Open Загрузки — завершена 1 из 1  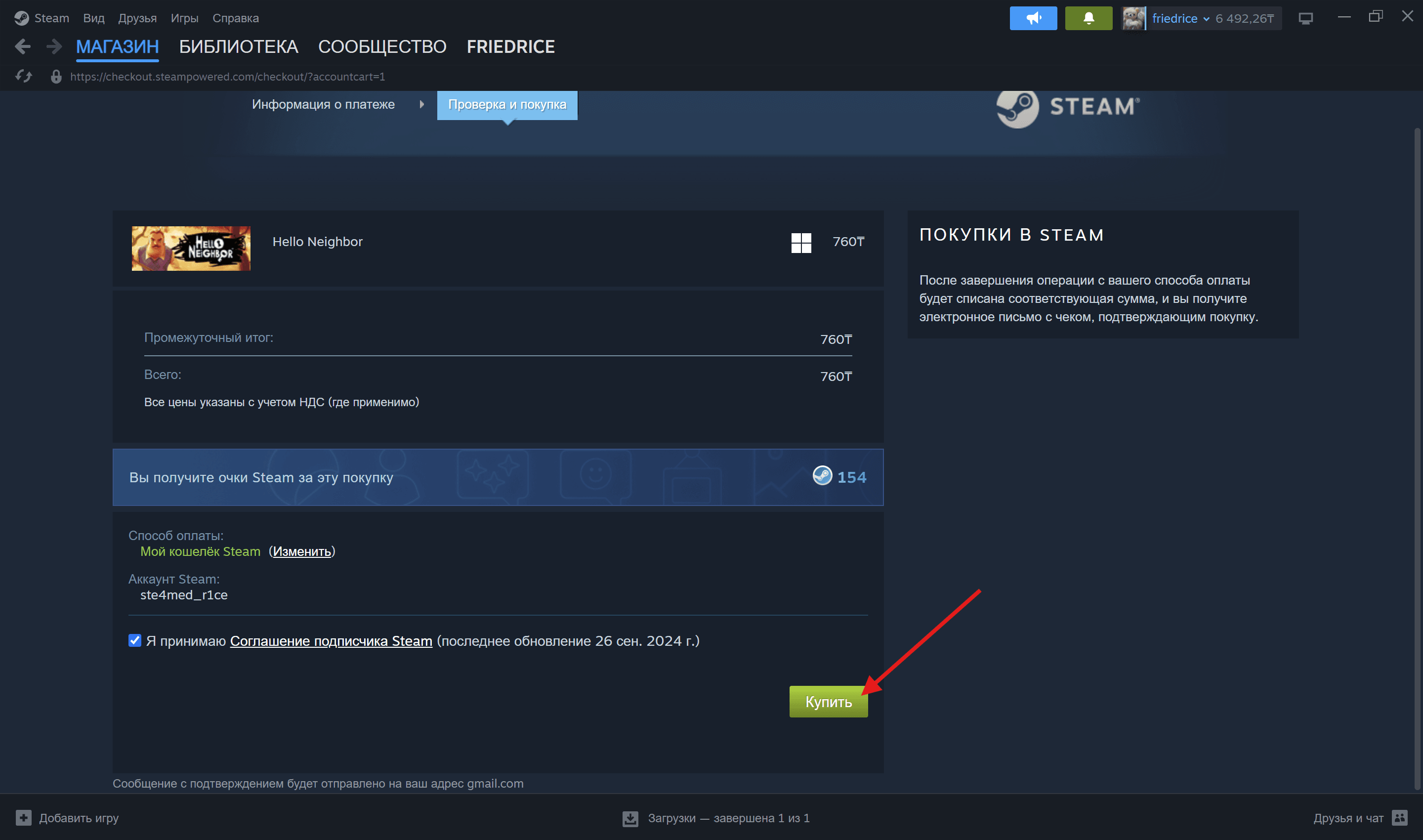[728, 818]
